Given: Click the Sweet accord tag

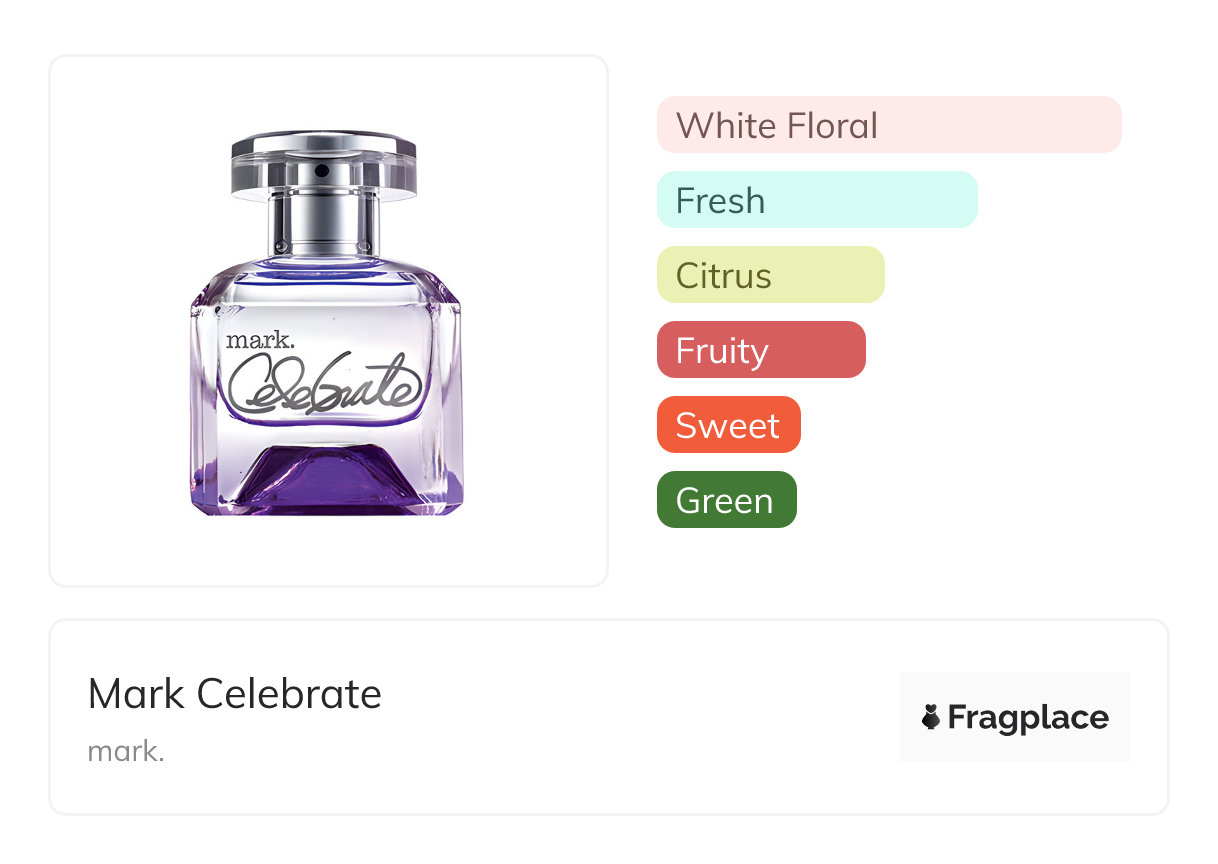Looking at the screenshot, I should pyautogui.click(x=728, y=425).
